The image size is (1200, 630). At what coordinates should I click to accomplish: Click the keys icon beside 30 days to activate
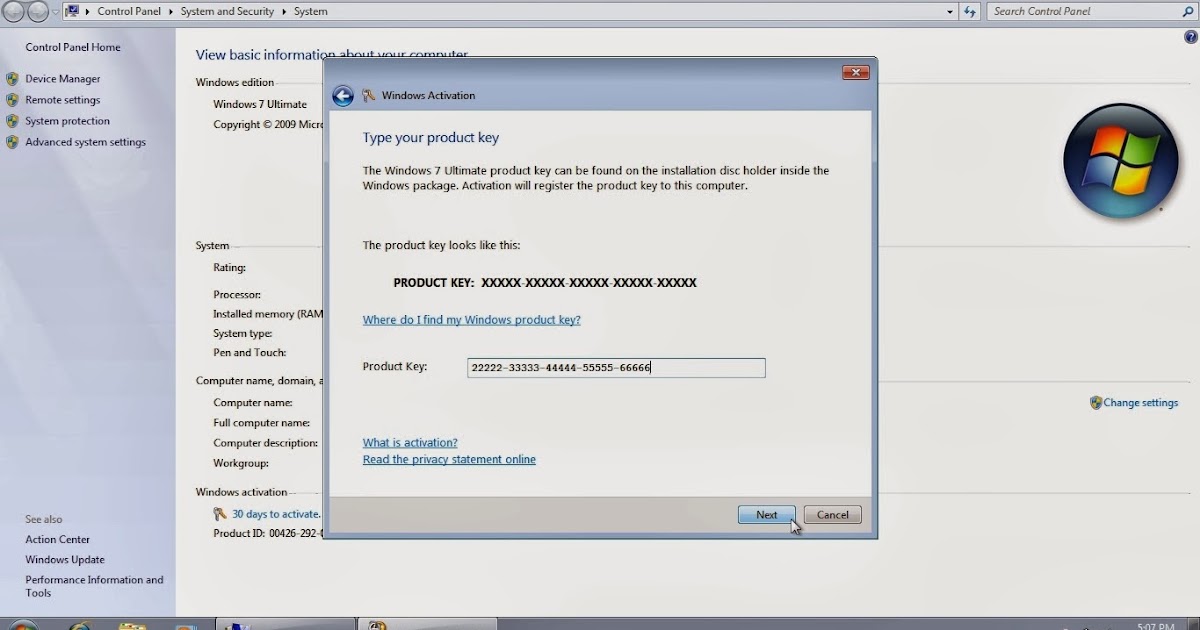pyautogui.click(x=220, y=514)
